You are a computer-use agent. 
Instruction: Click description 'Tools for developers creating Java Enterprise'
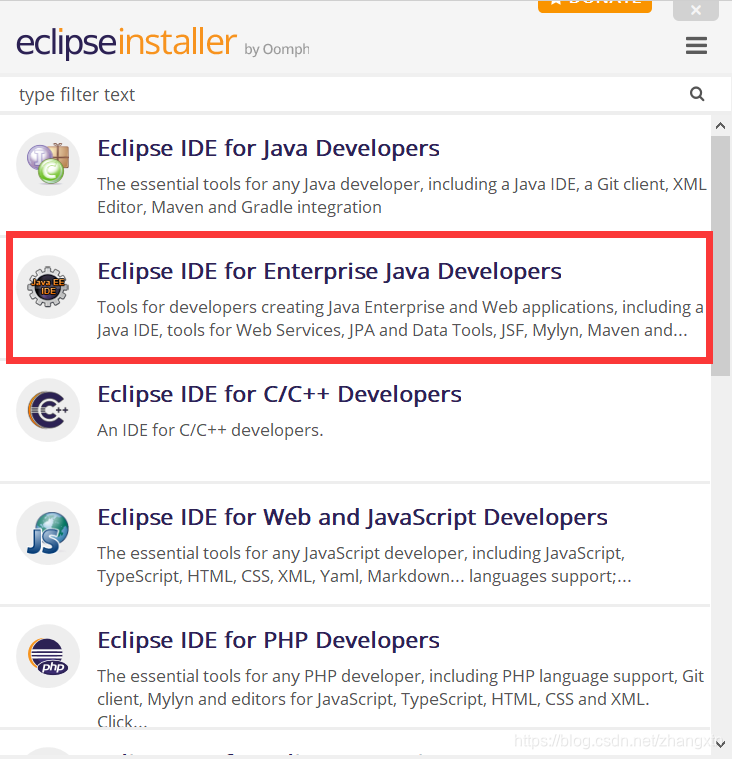click(x=400, y=319)
